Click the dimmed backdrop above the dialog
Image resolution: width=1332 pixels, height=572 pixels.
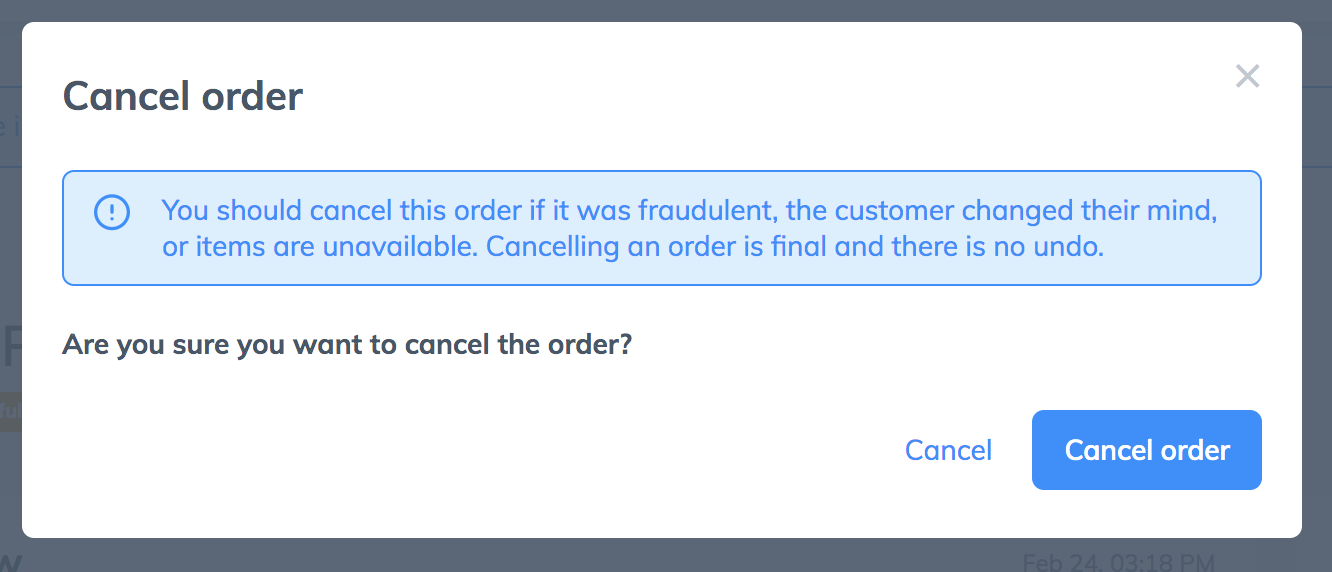point(666,10)
